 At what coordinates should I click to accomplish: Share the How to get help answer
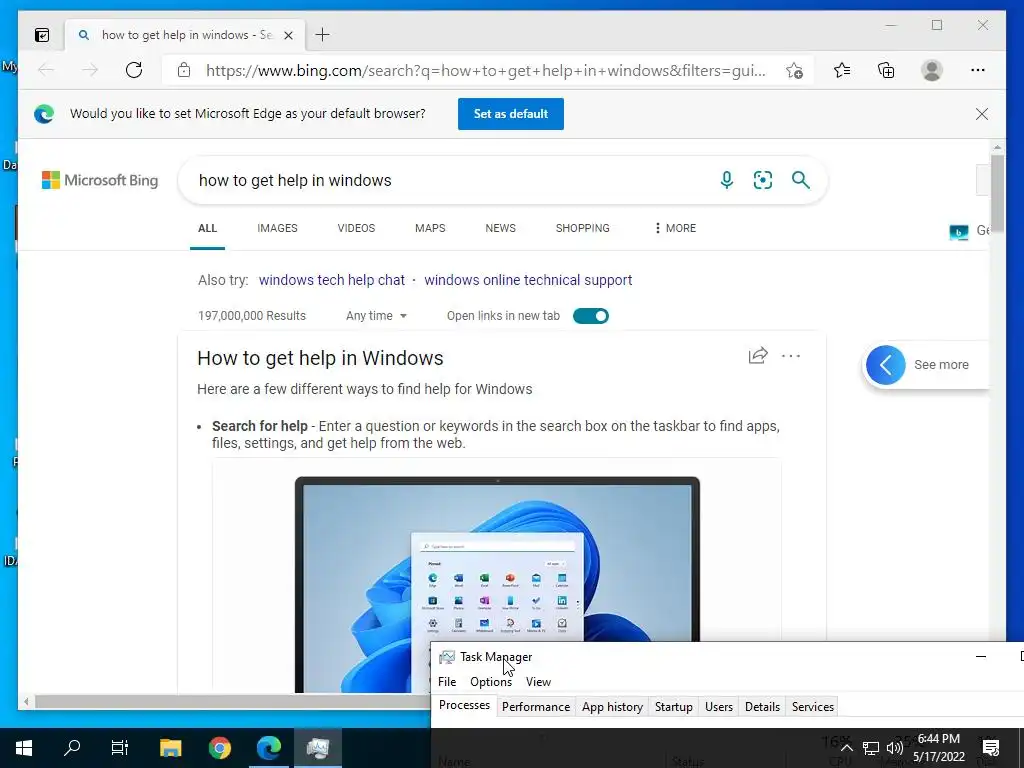pos(758,355)
